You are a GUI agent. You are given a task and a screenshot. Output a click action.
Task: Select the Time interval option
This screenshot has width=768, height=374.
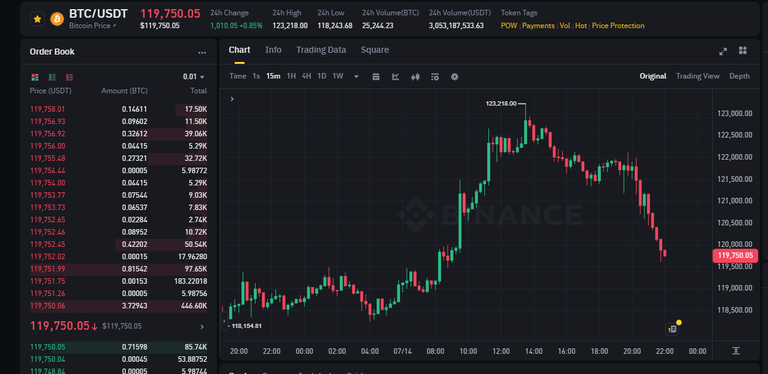click(238, 76)
